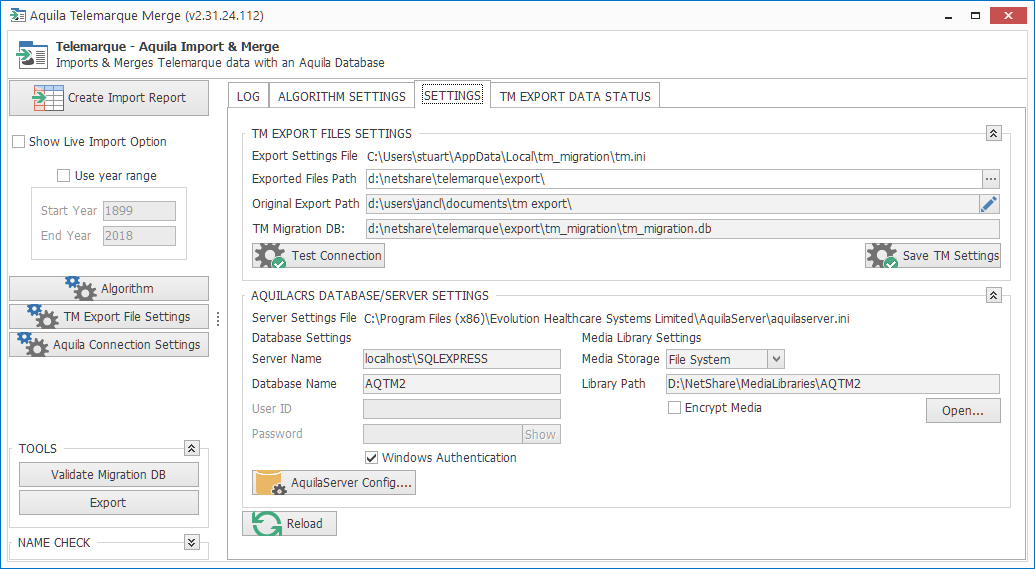Click the Server Name input field

pyautogui.click(x=461, y=359)
